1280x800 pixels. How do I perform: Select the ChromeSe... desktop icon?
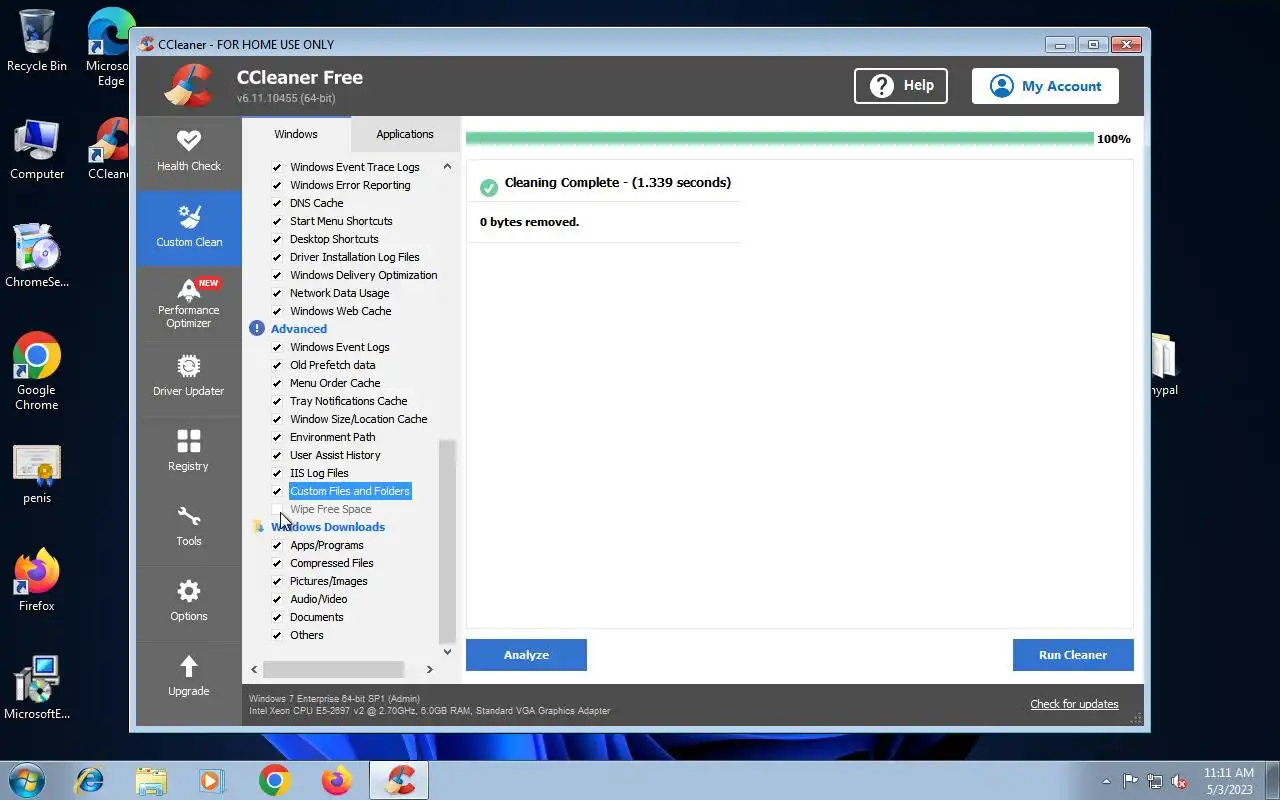point(37,256)
